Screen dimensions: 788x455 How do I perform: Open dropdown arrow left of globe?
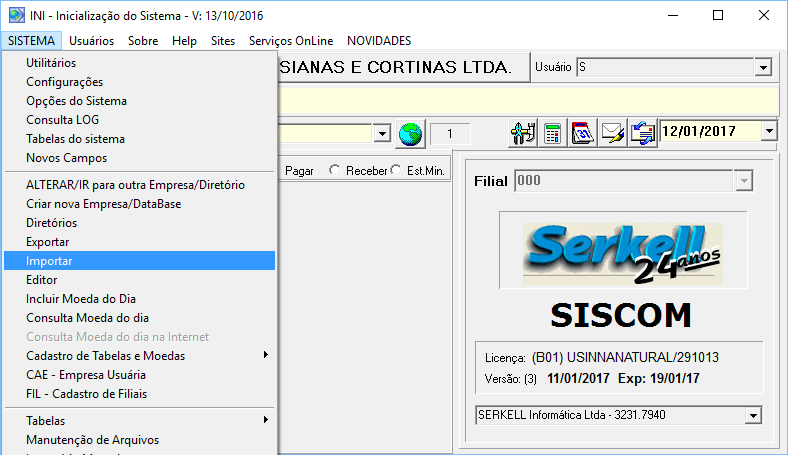[x=382, y=134]
